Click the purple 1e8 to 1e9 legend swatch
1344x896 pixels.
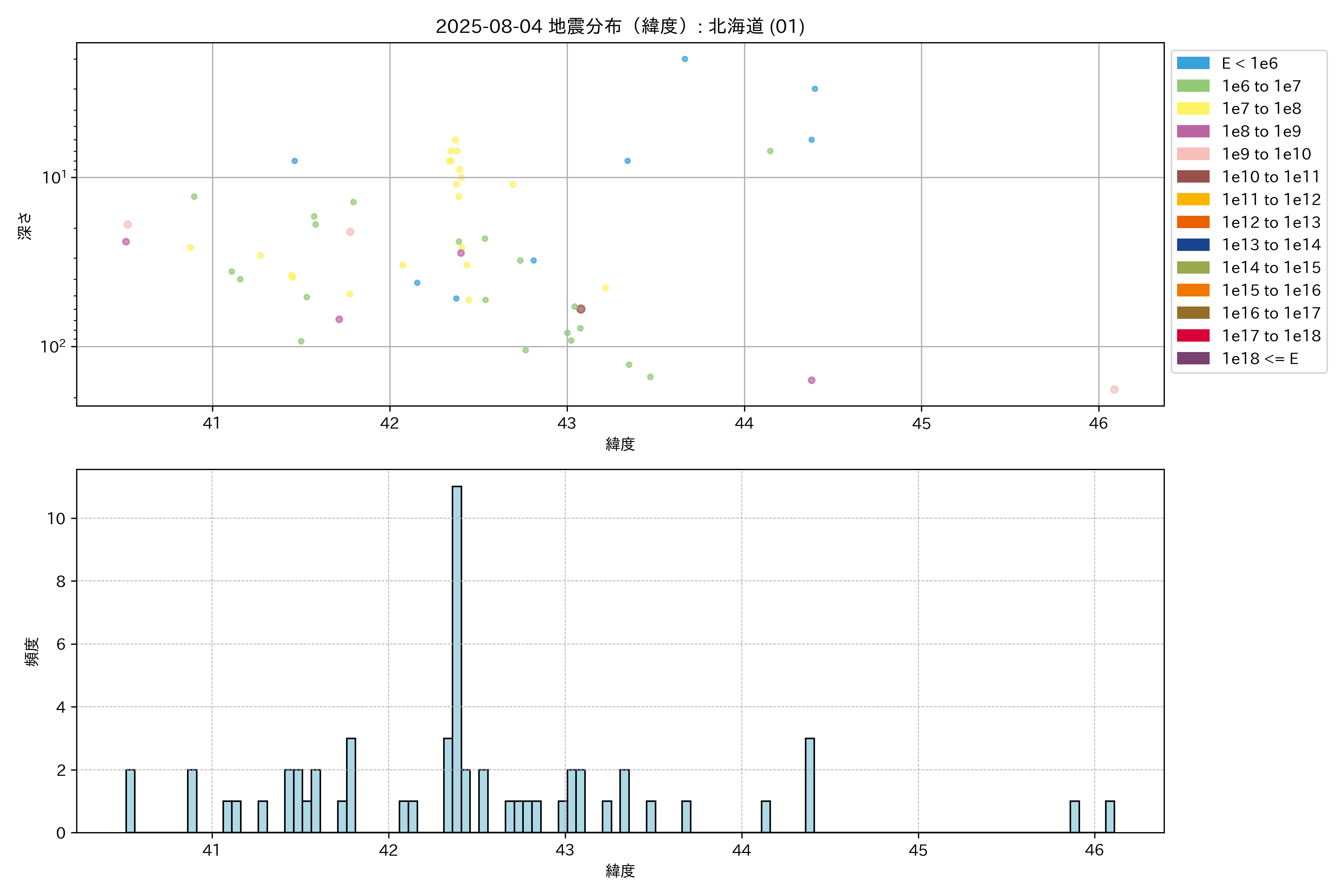[x=1193, y=131]
